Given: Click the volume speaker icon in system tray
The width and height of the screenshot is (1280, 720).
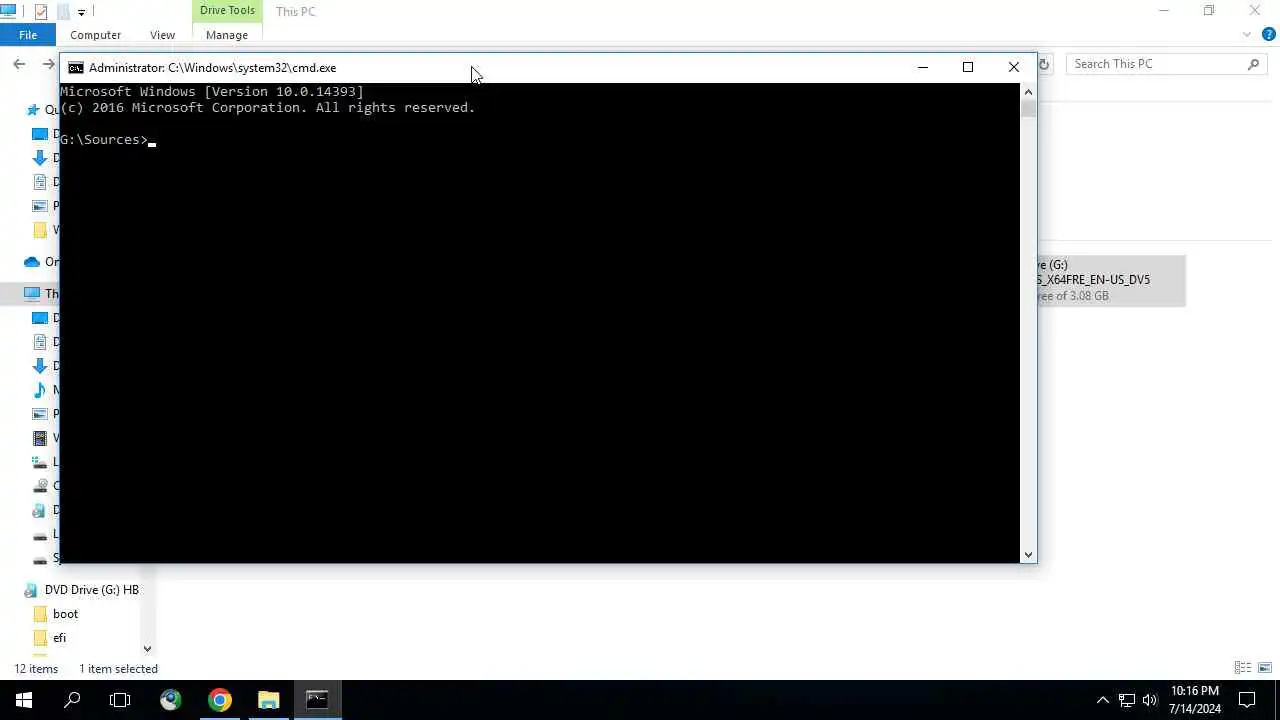Looking at the screenshot, I should (1150, 700).
